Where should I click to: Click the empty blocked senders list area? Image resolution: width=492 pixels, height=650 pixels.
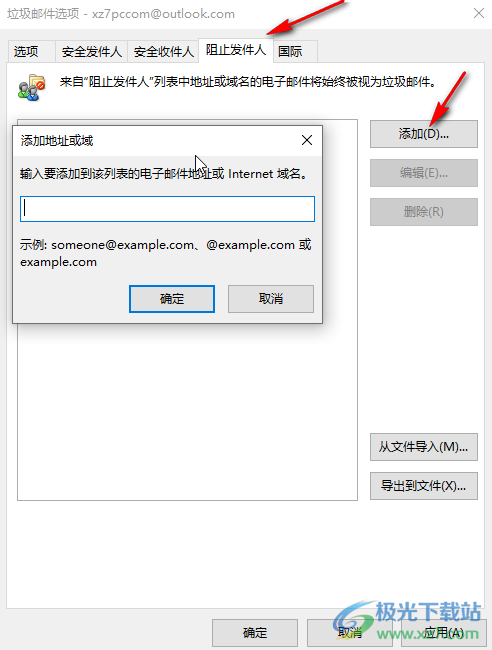click(187, 410)
